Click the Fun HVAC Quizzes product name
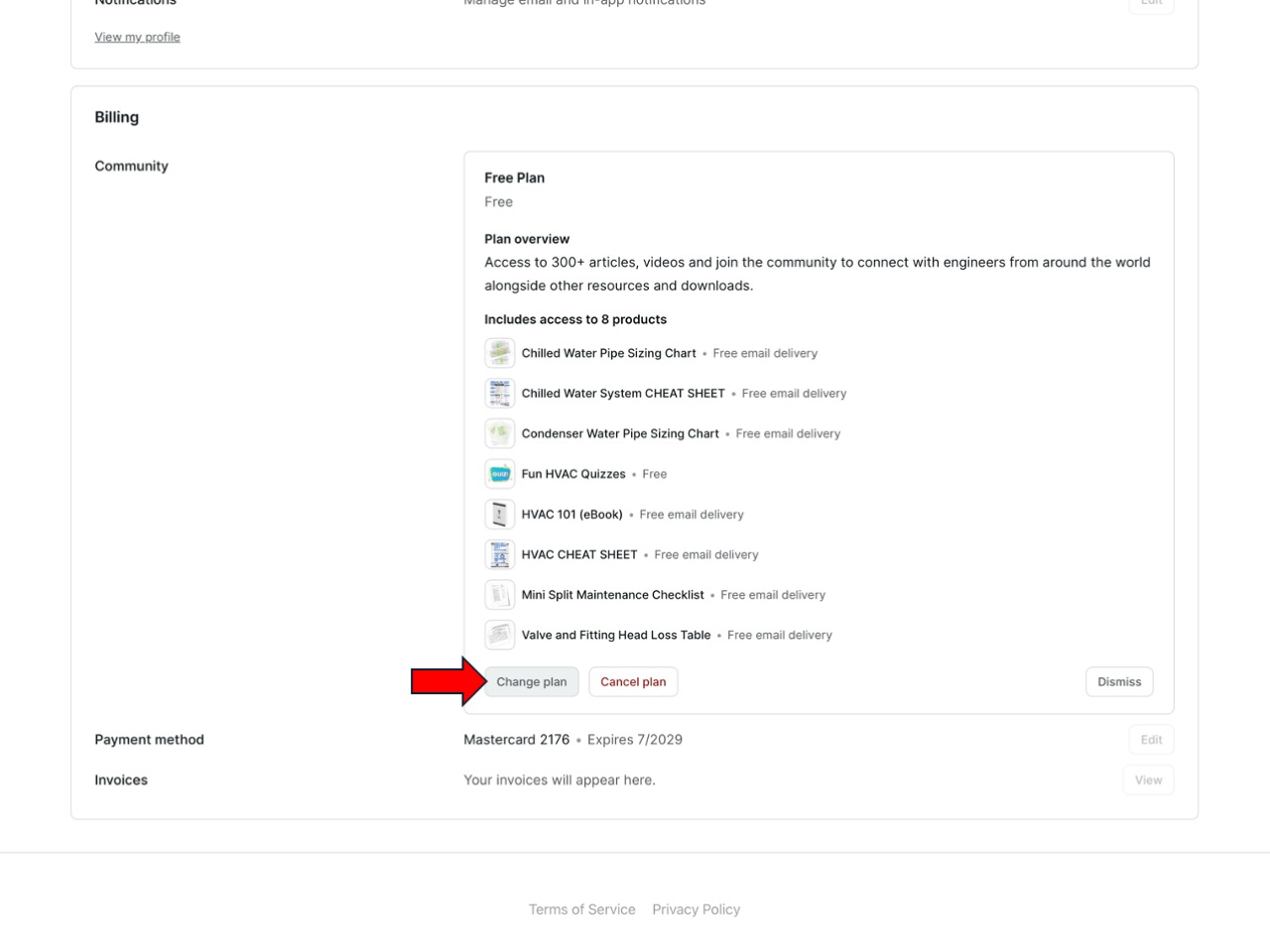 [x=573, y=474]
